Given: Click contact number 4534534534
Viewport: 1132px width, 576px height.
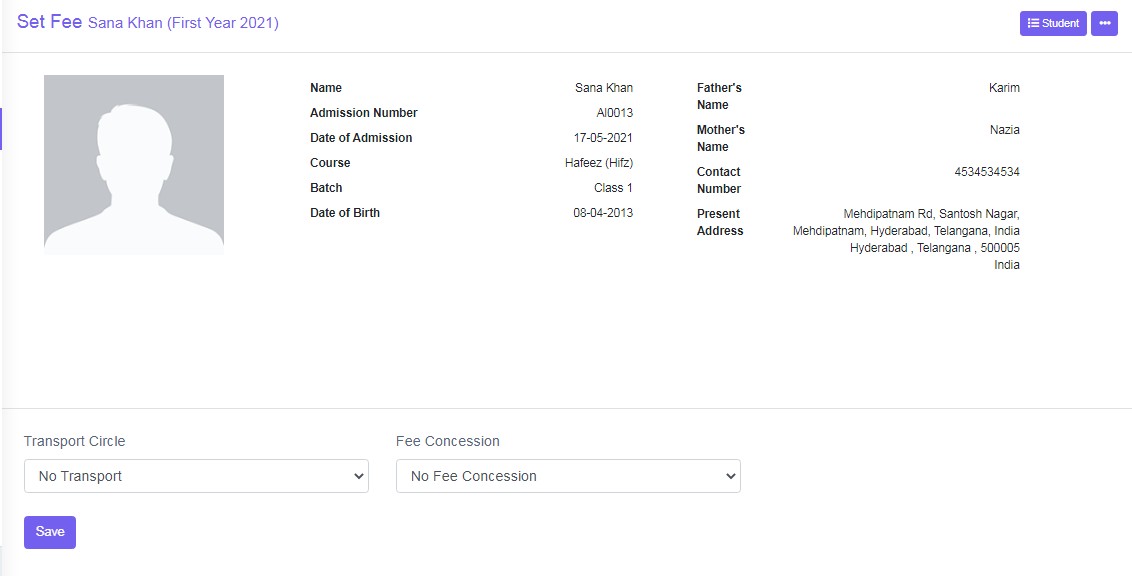Looking at the screenshot, I should tap(987, 172).
